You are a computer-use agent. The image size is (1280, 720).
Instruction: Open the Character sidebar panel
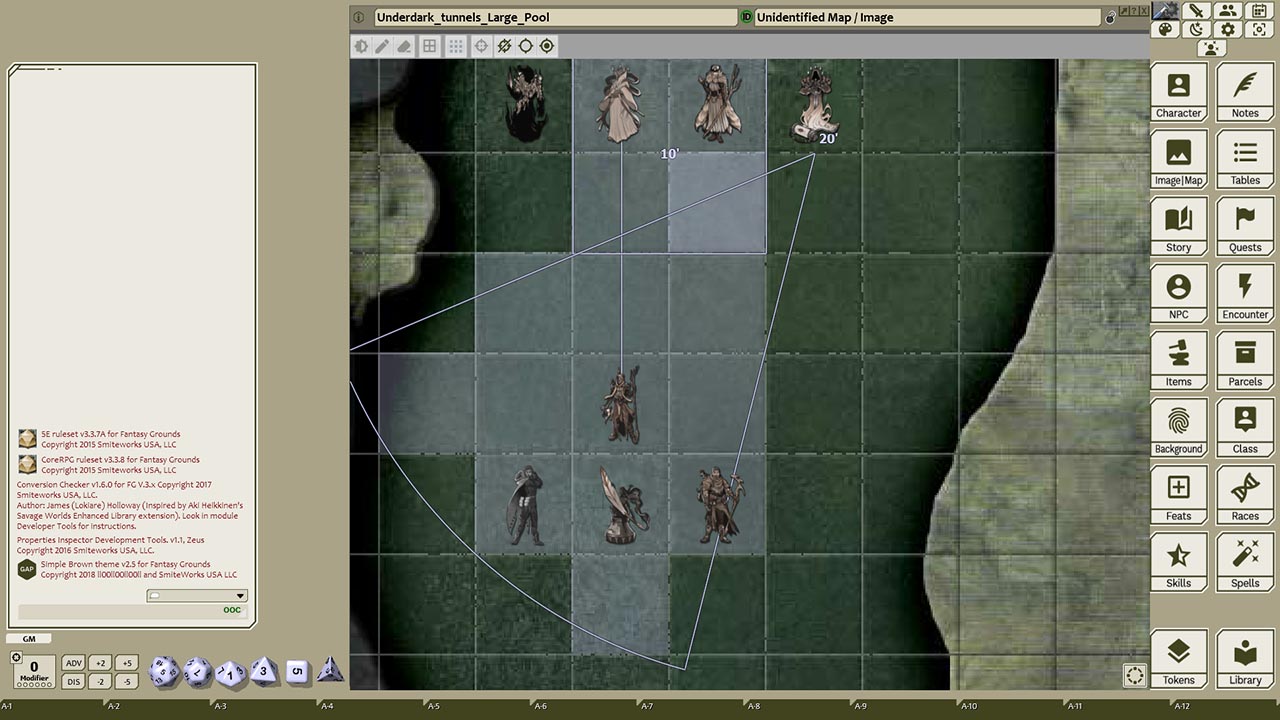(1178, 92)
